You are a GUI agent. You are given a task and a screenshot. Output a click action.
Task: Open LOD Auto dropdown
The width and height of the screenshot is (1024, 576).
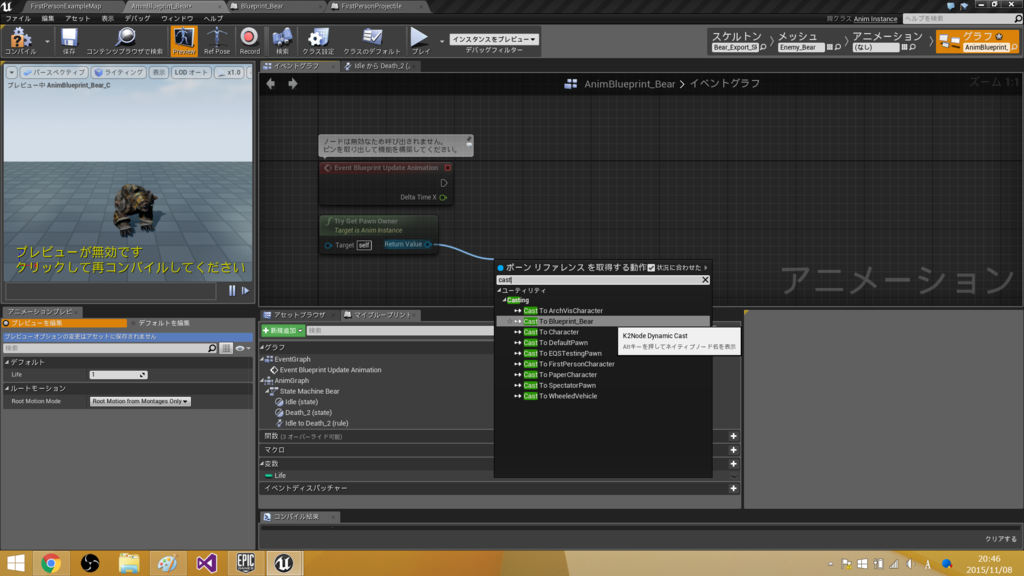[191, 72]
